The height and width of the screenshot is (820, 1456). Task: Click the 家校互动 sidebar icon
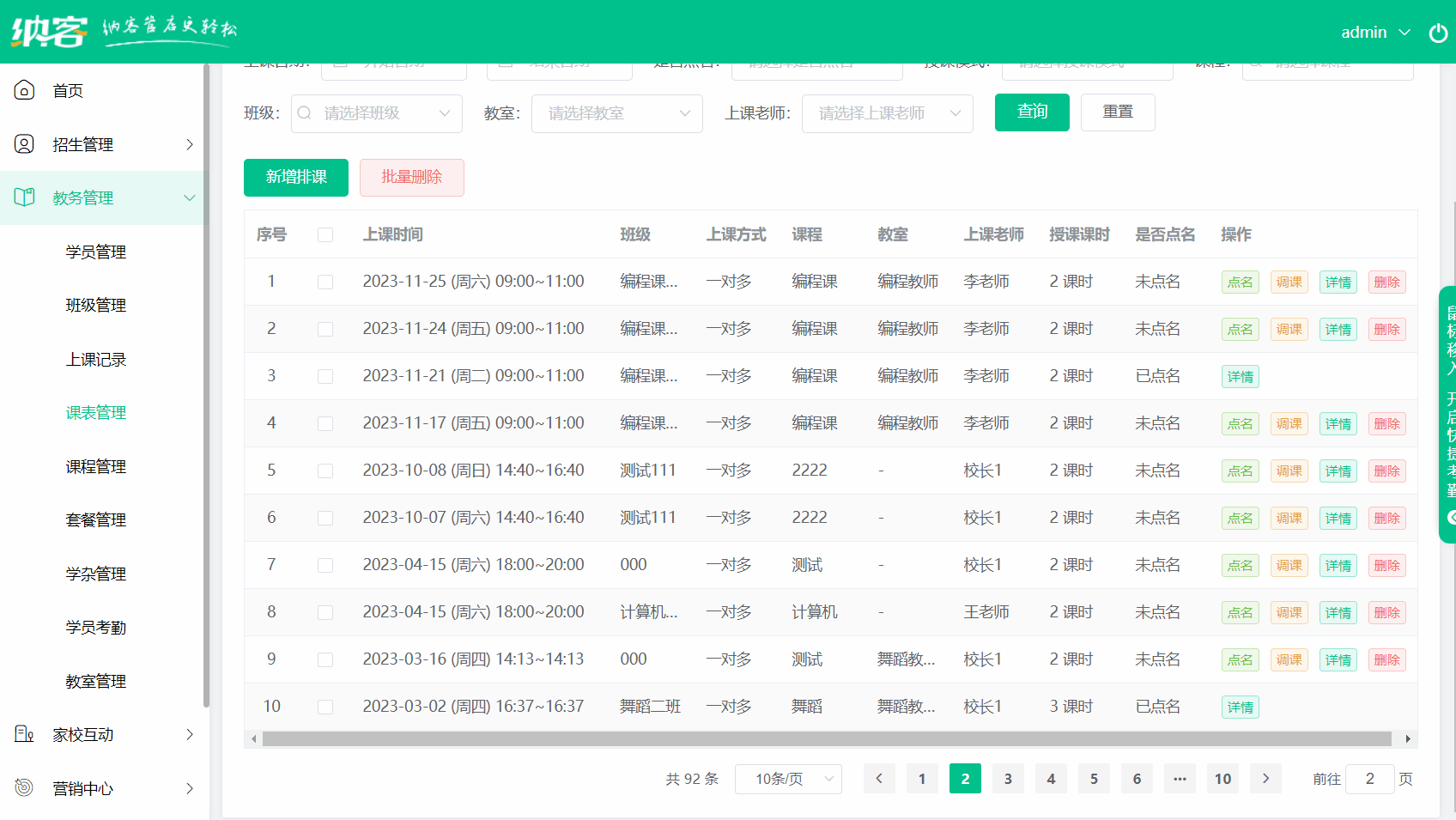tap(24, 734)
